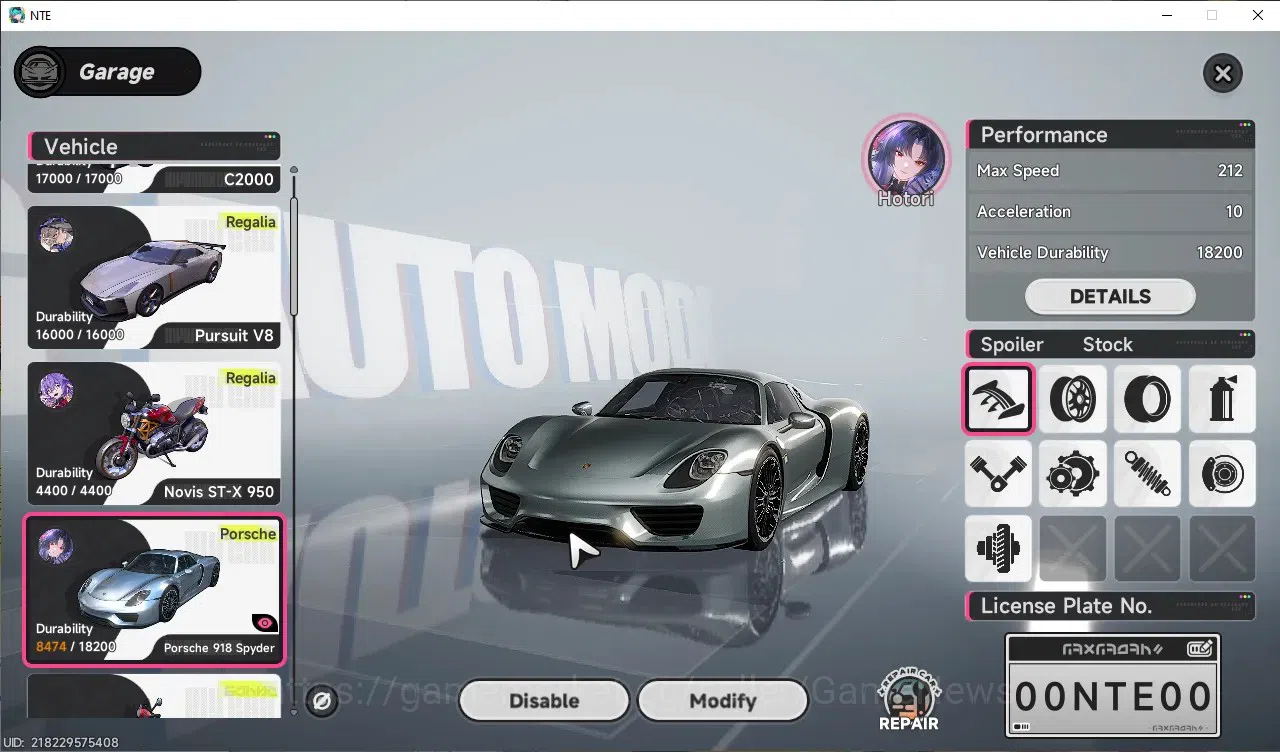Toggle the eye icon on Porsche card
Viewport: 1280px width, 752px height.
click(264, 622)
